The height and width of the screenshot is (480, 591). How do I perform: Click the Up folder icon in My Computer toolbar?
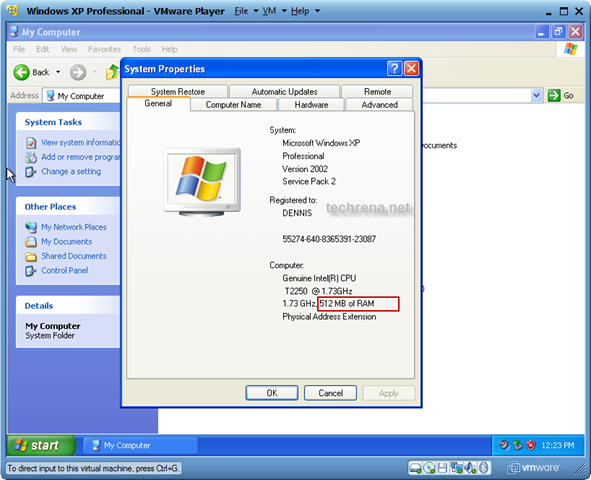pos(112,72)
